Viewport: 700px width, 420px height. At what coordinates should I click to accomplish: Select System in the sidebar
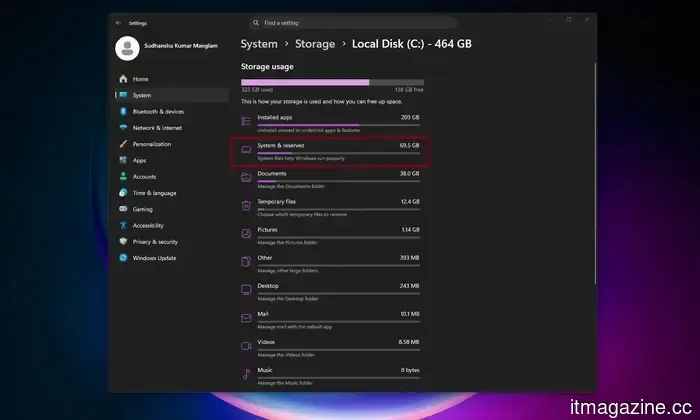172,95
